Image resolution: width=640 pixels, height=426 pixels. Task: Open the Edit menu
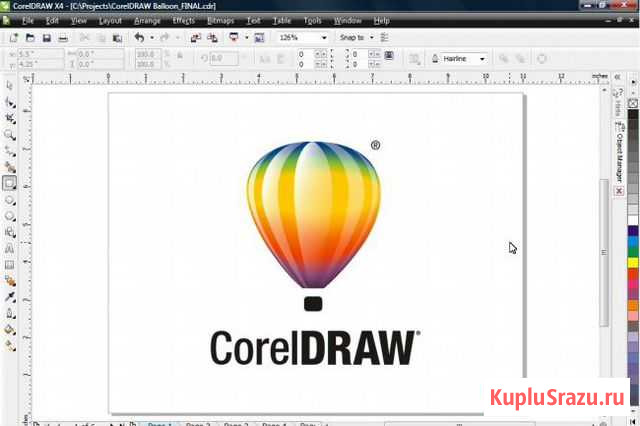52,21
